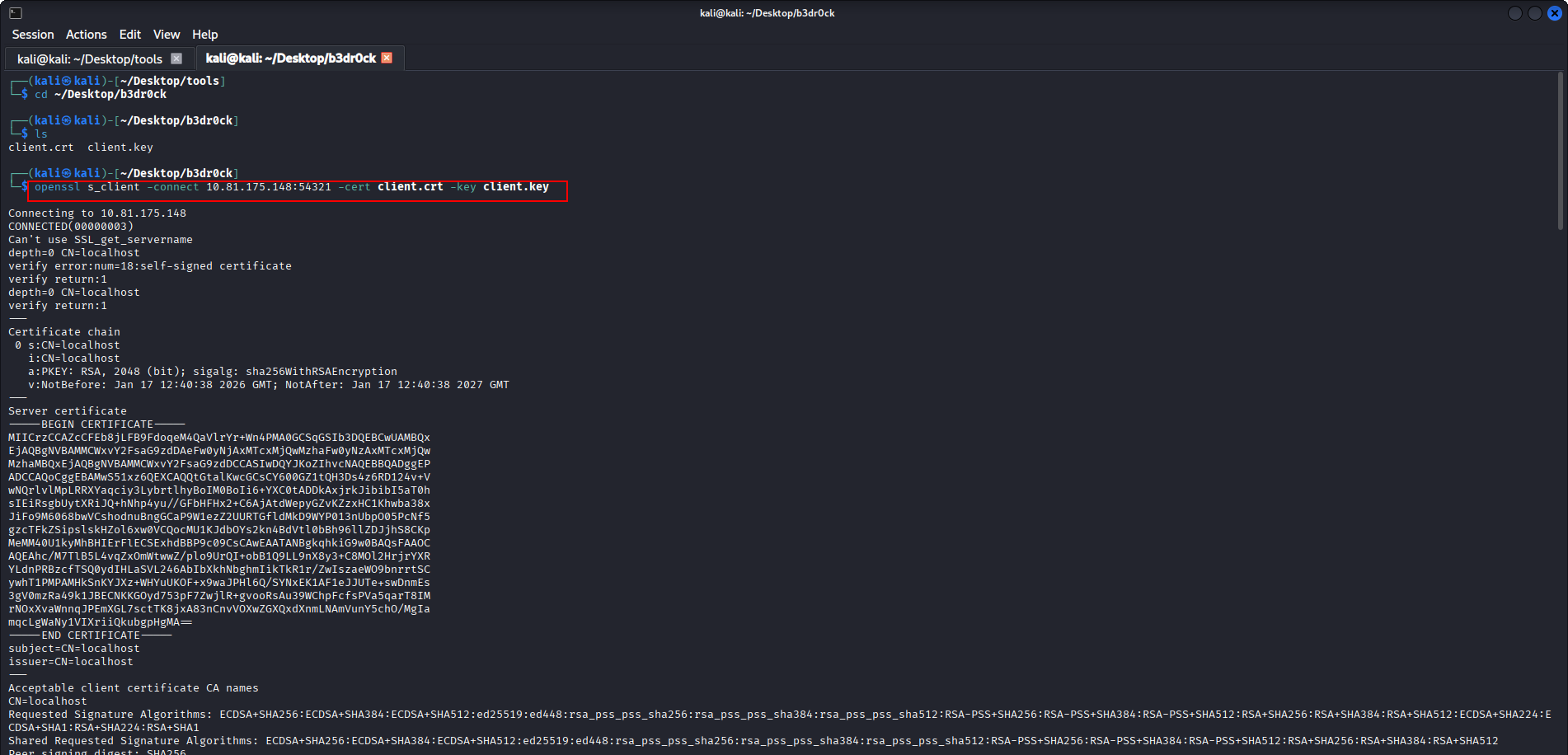The image size is (1568, 755).
Task: Open the Edit menu
Action: [129, 35]
